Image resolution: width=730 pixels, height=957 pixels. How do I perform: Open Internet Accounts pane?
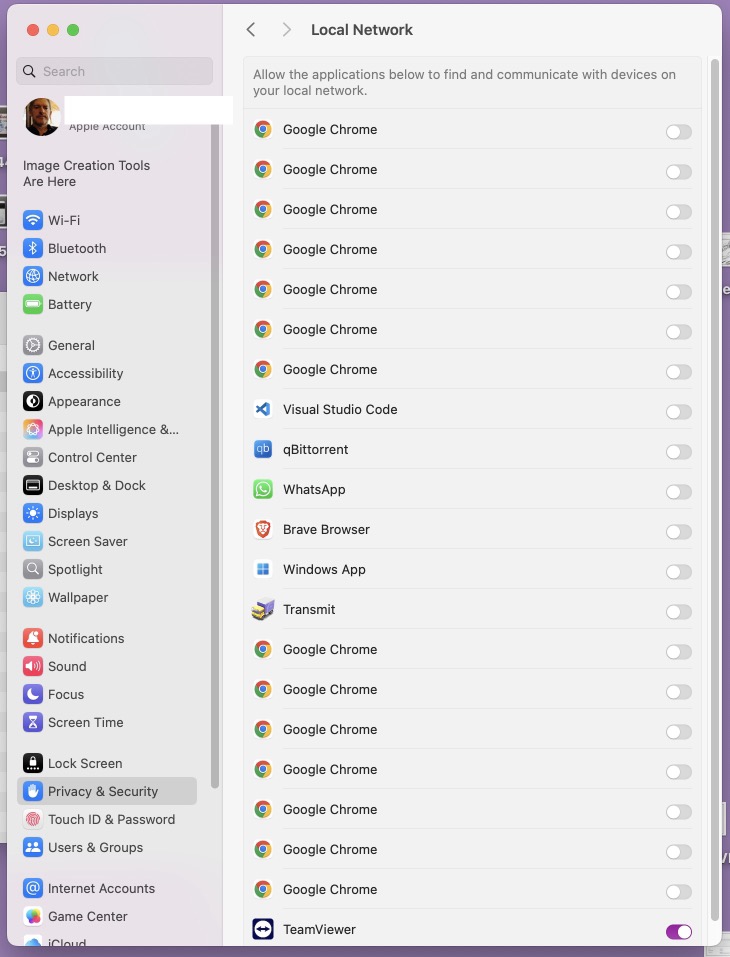pos(107,889)
